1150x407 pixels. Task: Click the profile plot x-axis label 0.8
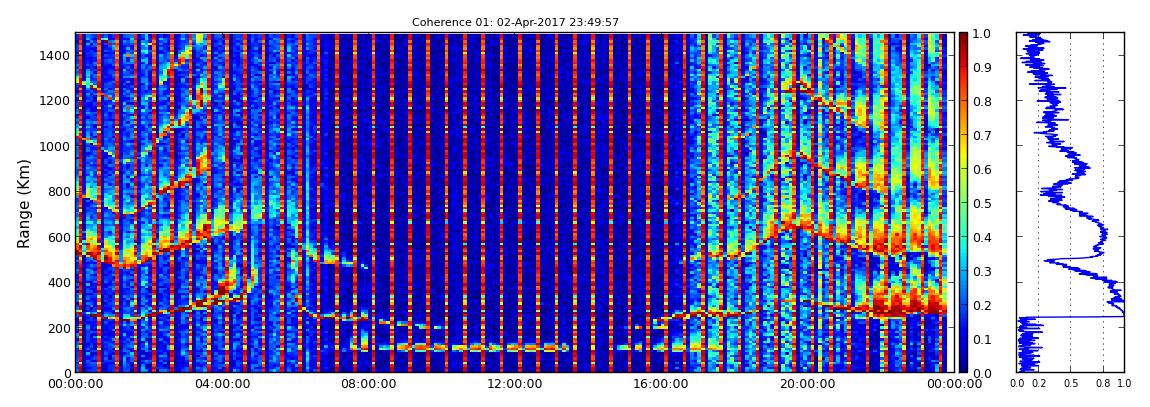1103,383
